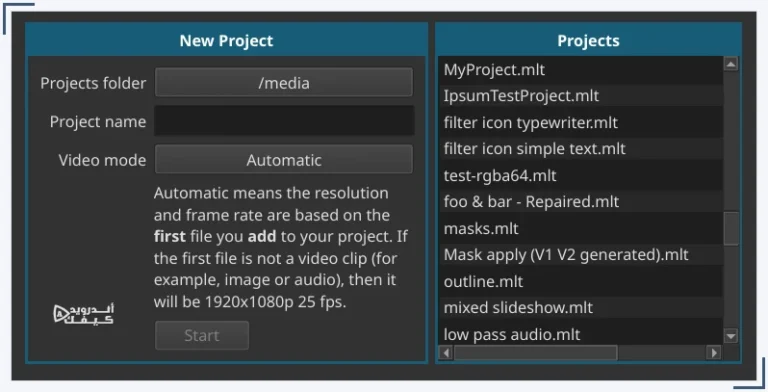Click the scroll right arrow below Projects list
This screenshot has height=392, width=768.
point(714,352)
